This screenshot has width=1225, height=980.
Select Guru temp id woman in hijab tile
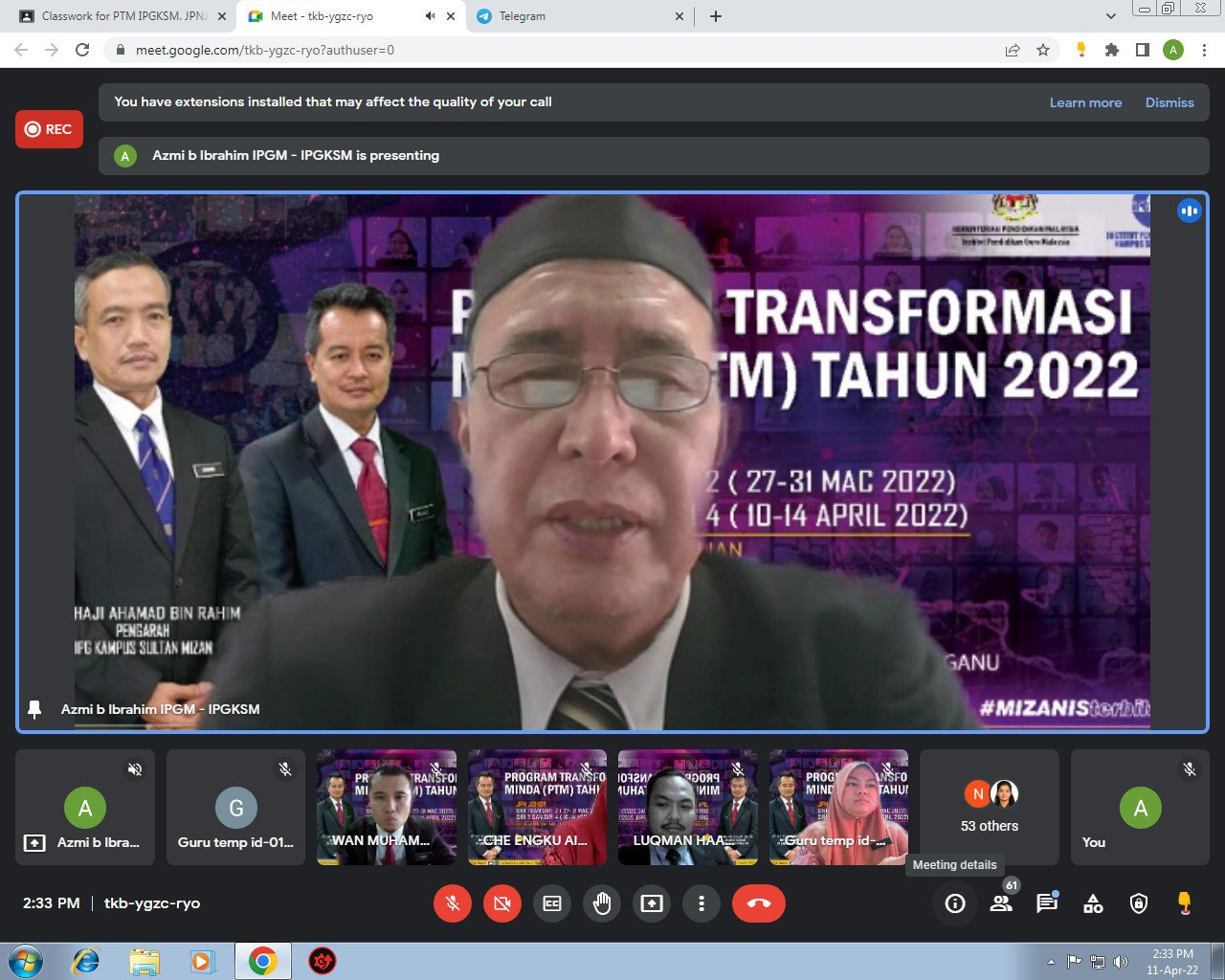click(838, 808)
